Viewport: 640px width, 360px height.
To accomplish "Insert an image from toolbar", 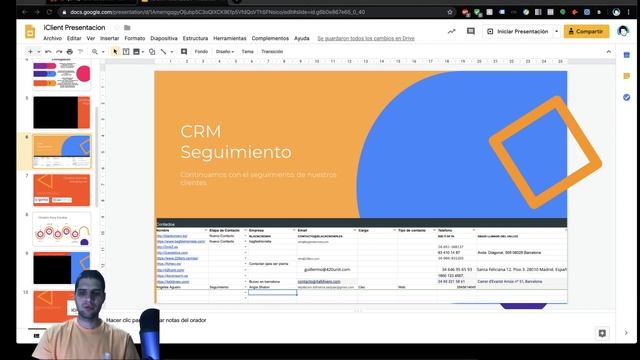I will [137, 51].
